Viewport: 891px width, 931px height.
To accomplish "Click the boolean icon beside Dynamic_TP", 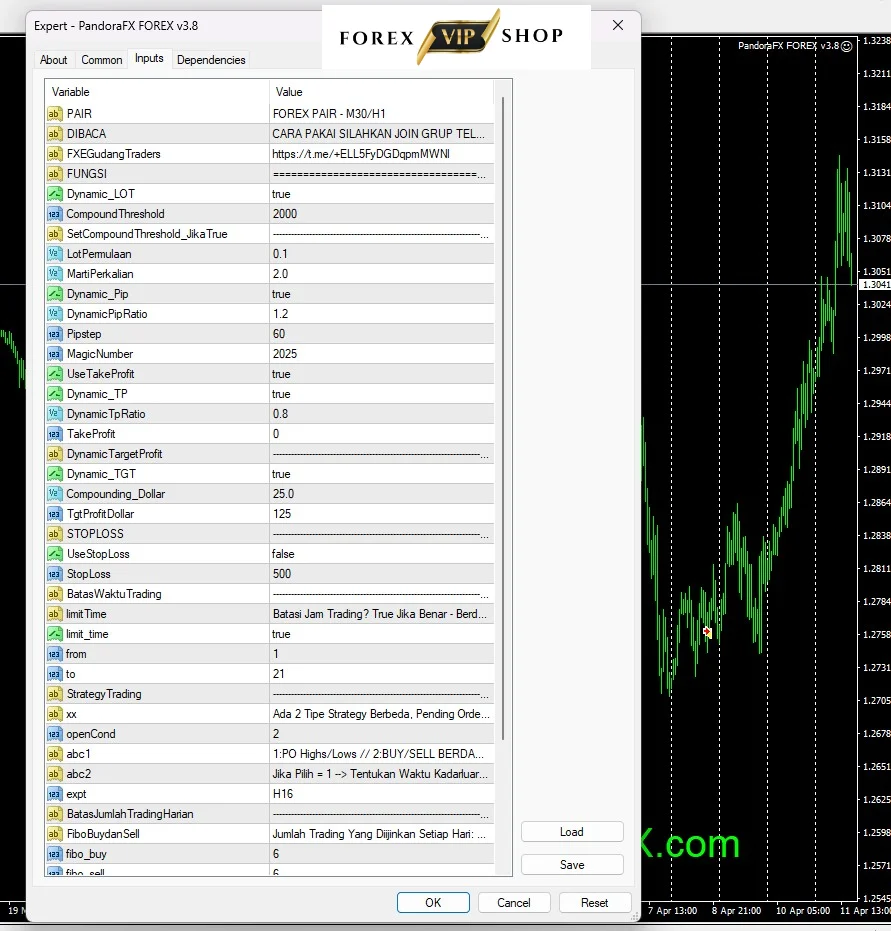I will 54,394.
